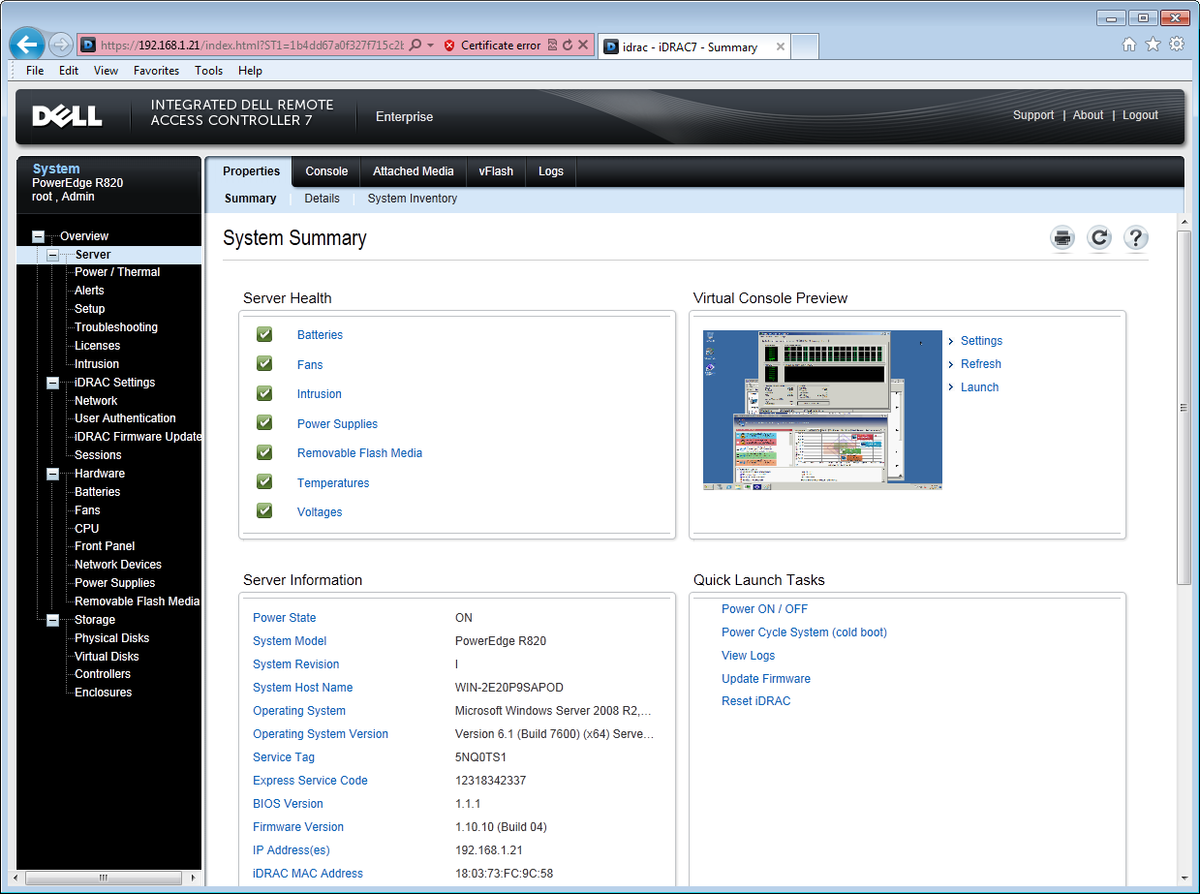This screenshot has height=894, width=1200.
Task: Collapse the Storage branch in sidebar
Action: (51, 619)
